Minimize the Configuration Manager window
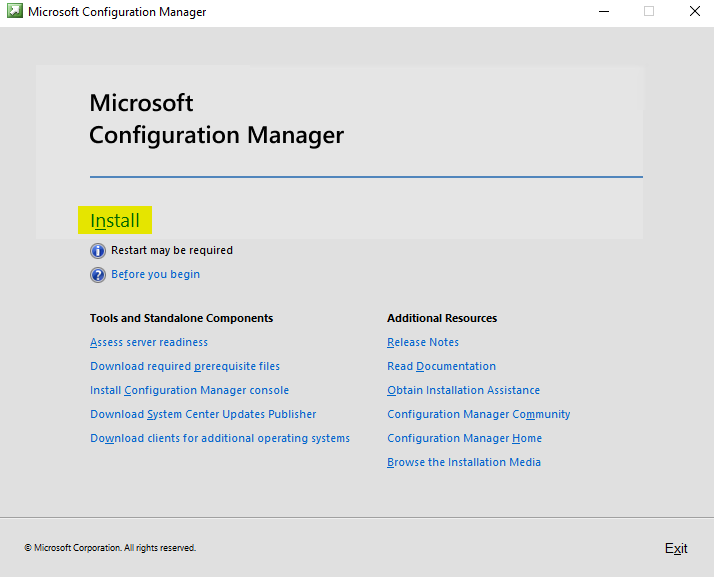 coord(603,12)
